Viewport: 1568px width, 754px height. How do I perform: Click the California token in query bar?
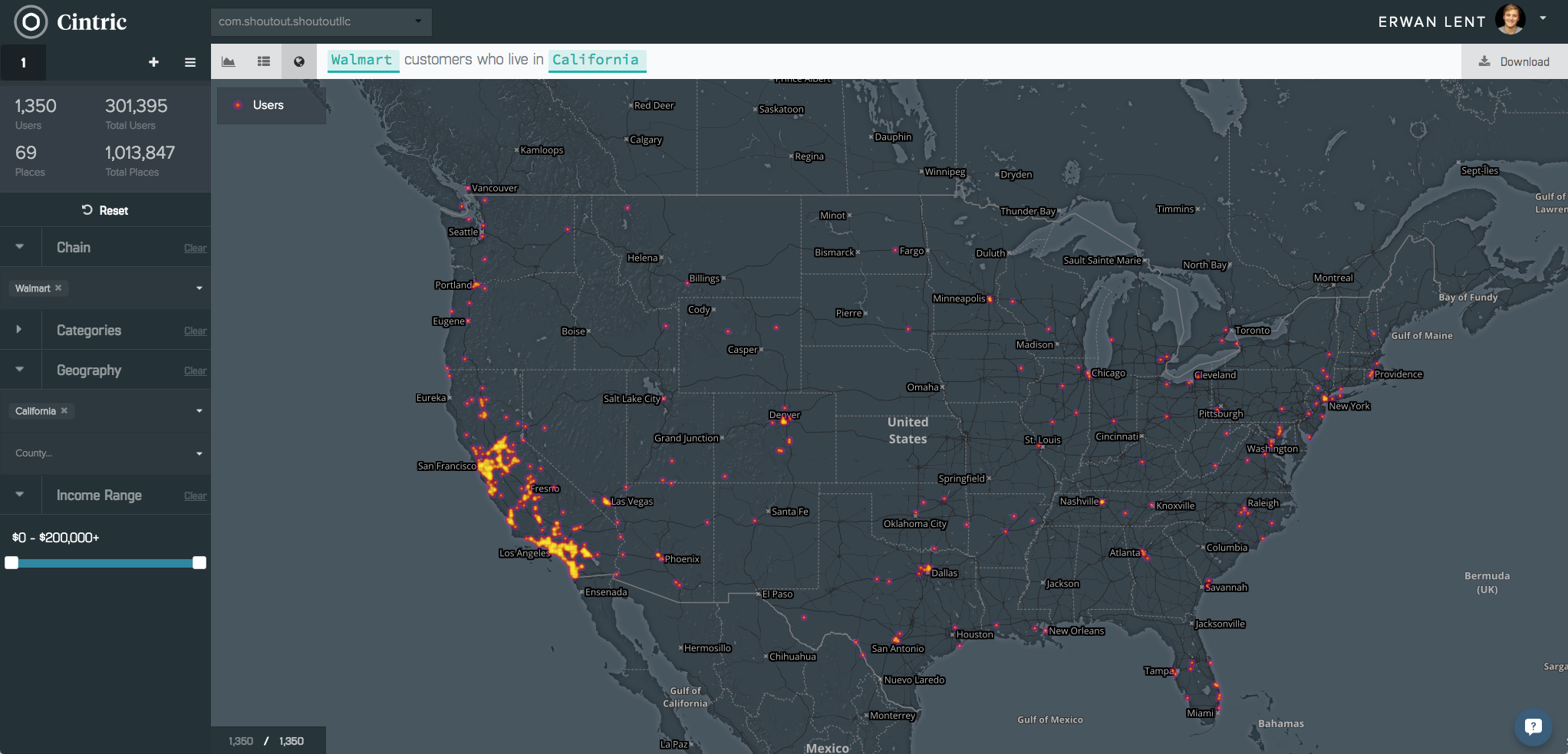pyautogui.click(x=596, y=60)
